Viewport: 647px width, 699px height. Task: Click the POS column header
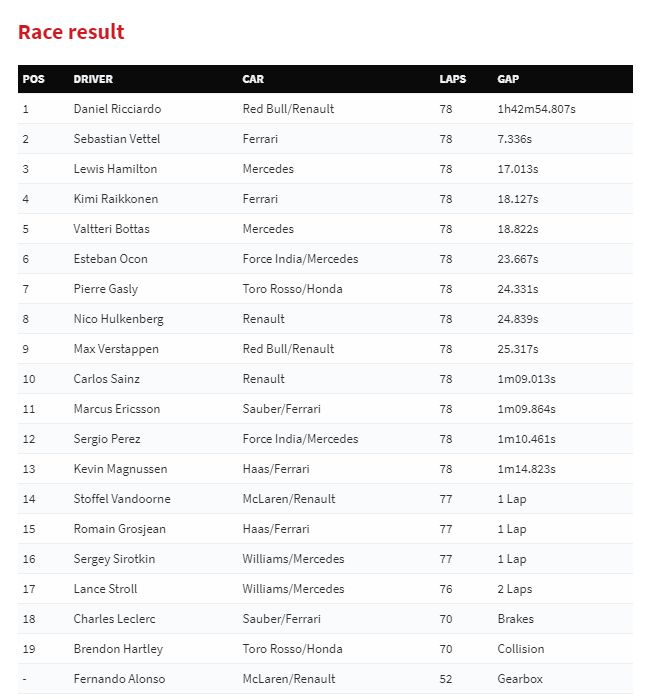(x=33, y=79)
